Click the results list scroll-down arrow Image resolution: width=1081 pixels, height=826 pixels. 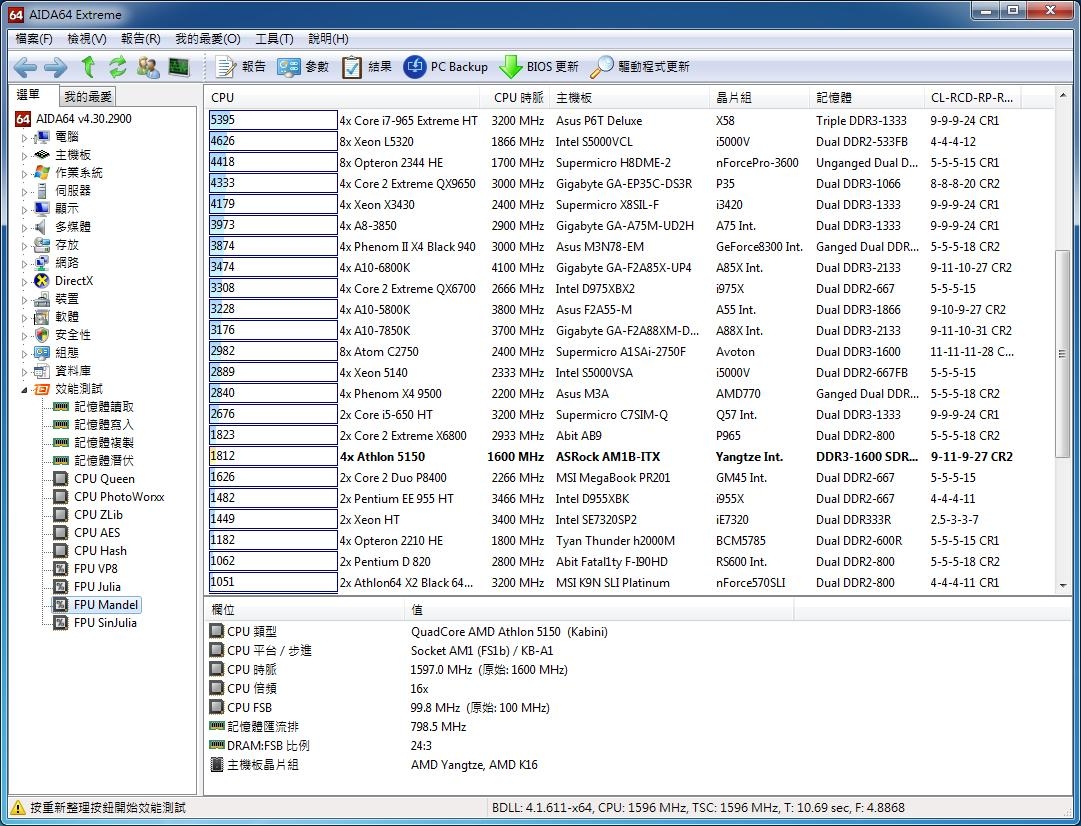coord(1062,585)
